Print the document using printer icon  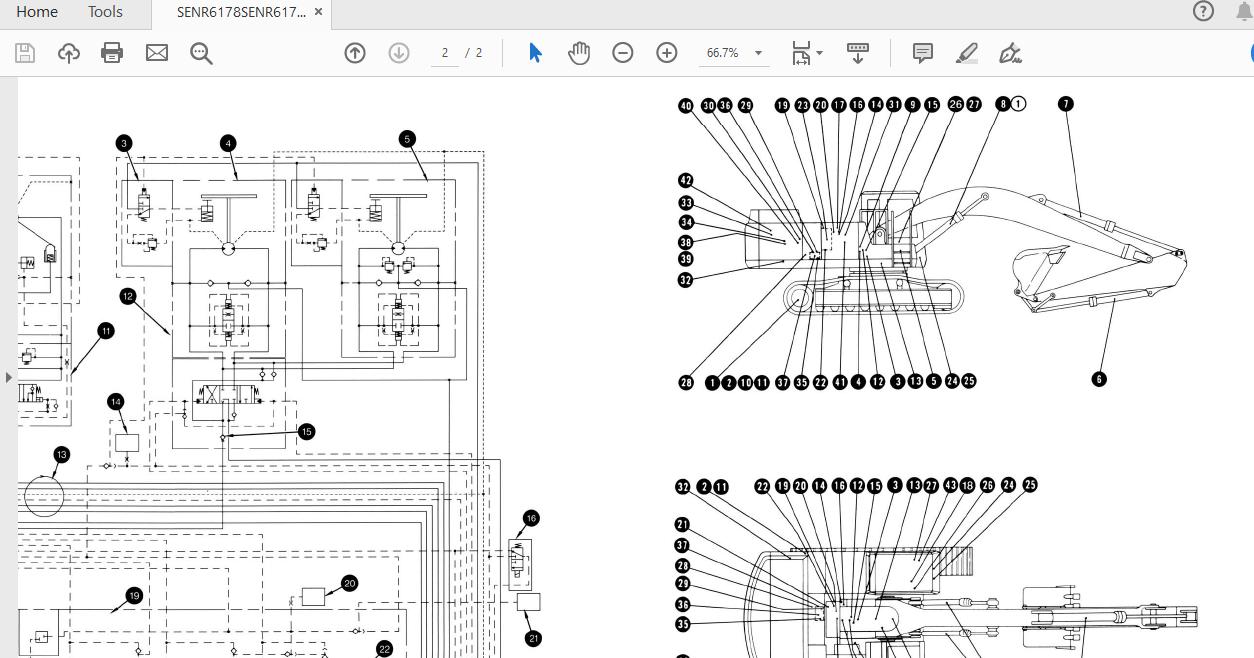point(112,53)
